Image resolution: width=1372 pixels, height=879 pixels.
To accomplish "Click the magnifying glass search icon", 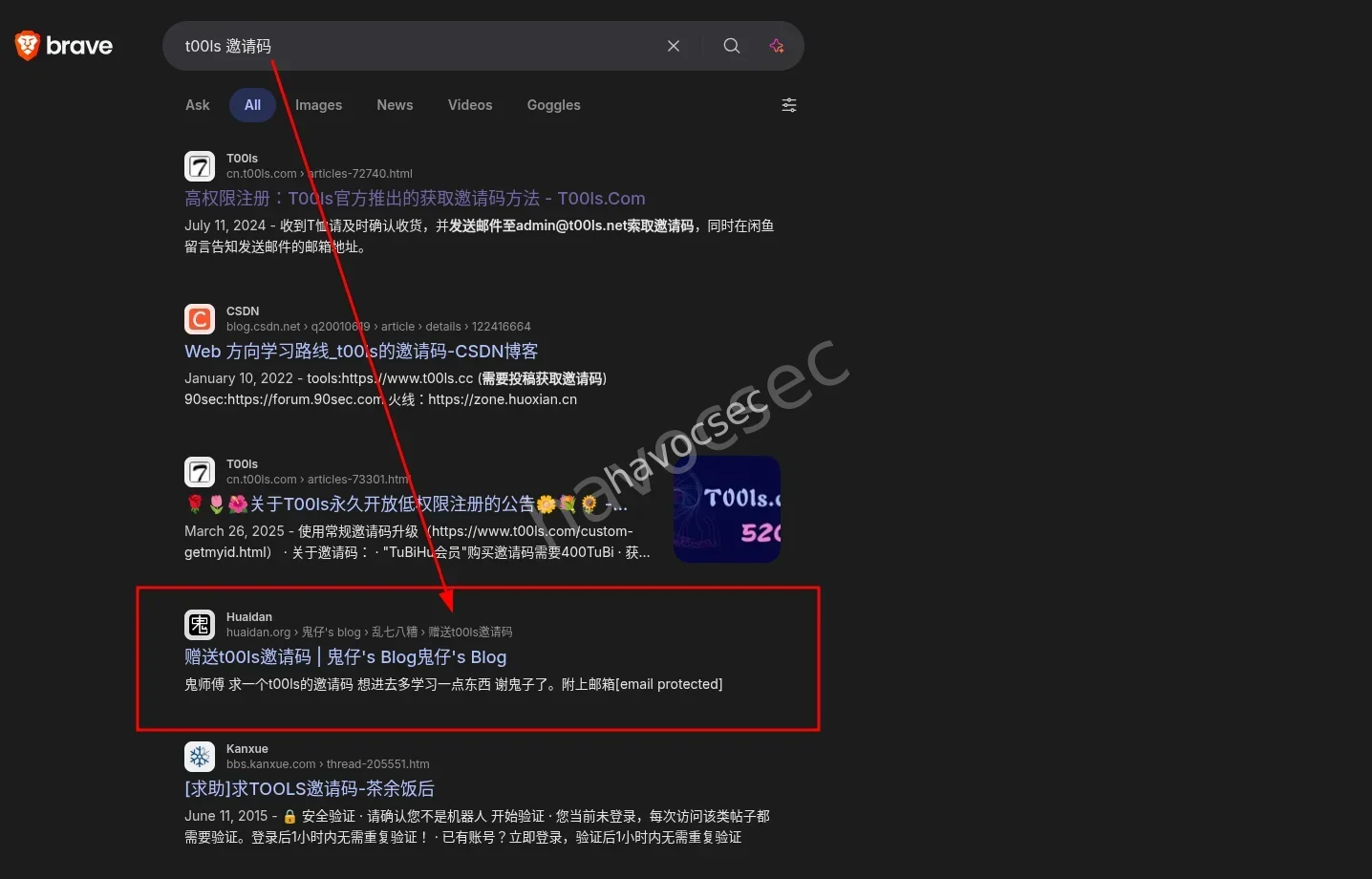I will 731,45.
